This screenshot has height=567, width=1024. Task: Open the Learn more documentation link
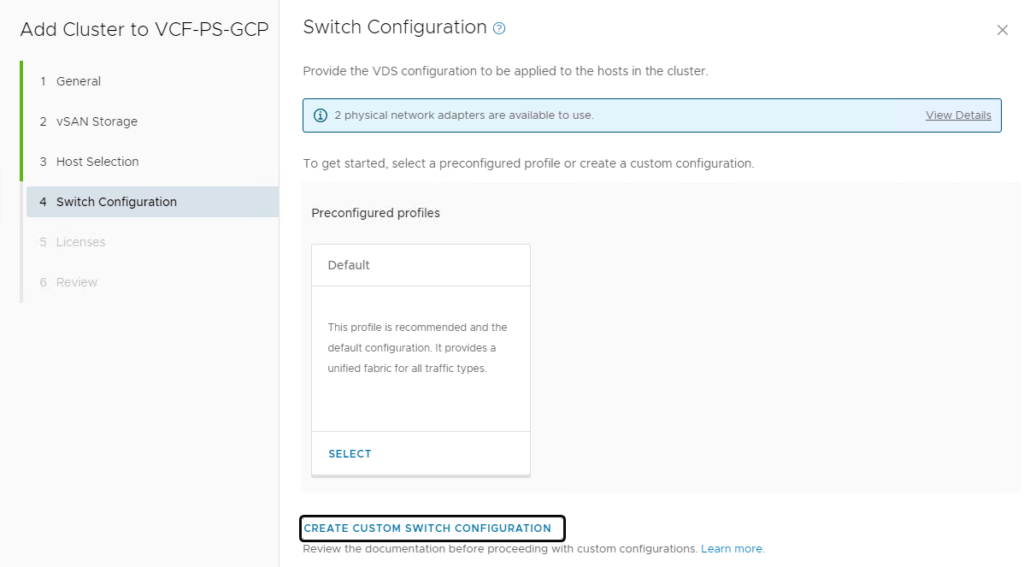tap(732, 549)
